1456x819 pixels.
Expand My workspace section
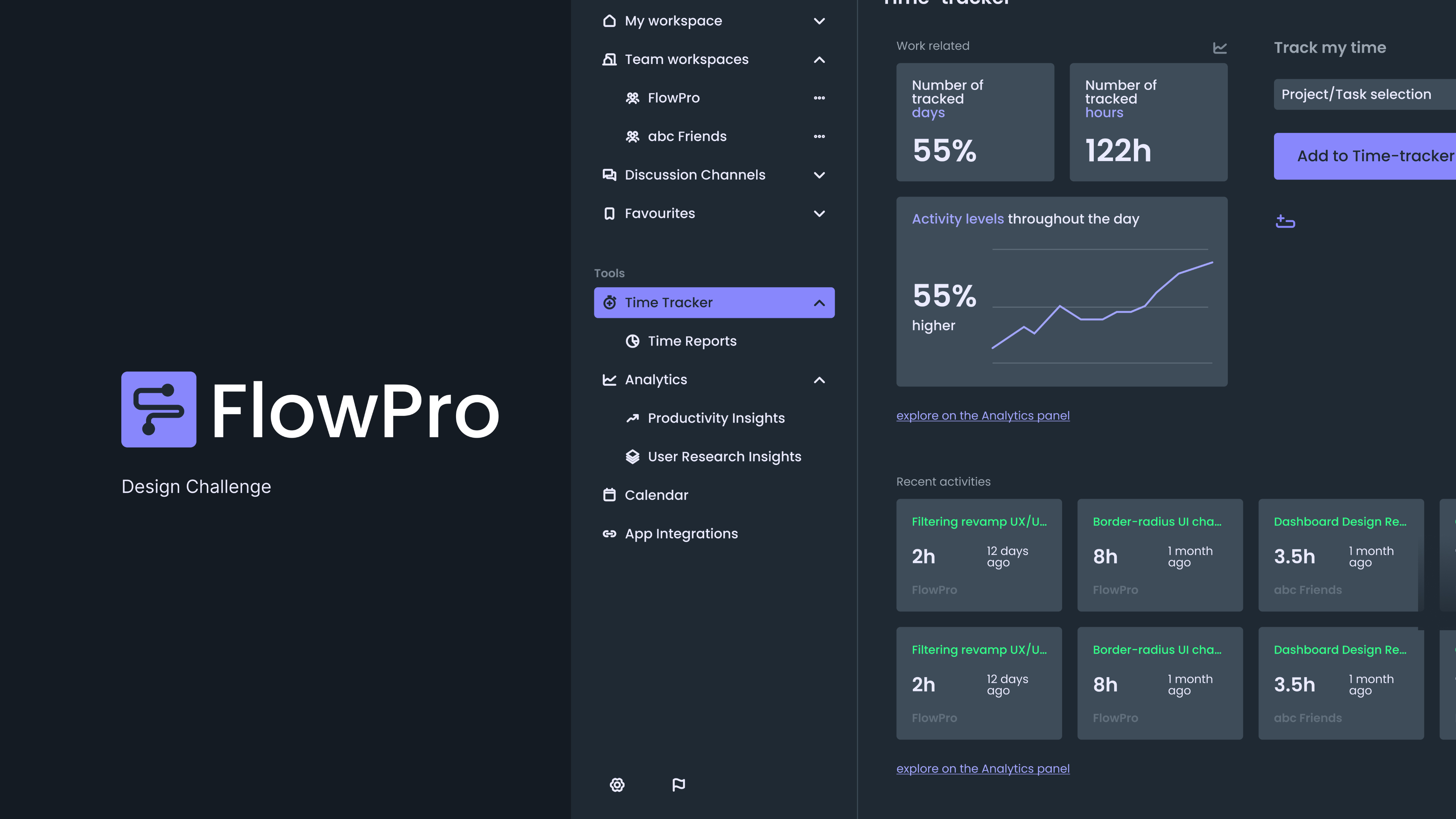(x=819, y=21)
